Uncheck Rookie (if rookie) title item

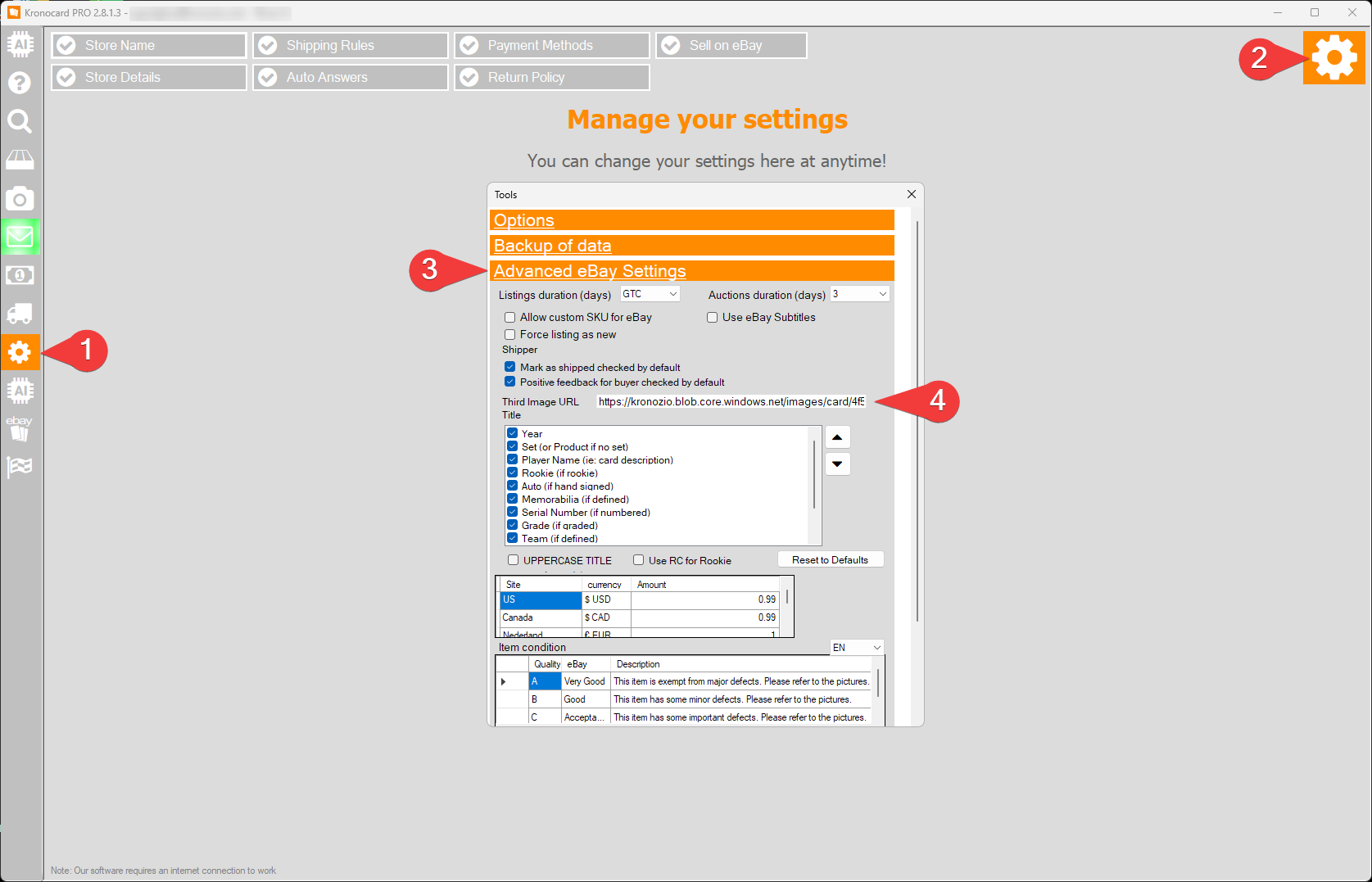pyautogui.click(x=512, y=473)
